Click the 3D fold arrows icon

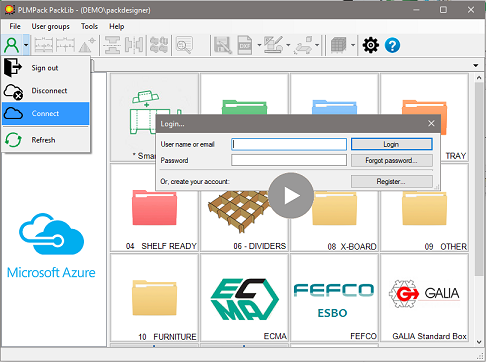pos(303,45)
